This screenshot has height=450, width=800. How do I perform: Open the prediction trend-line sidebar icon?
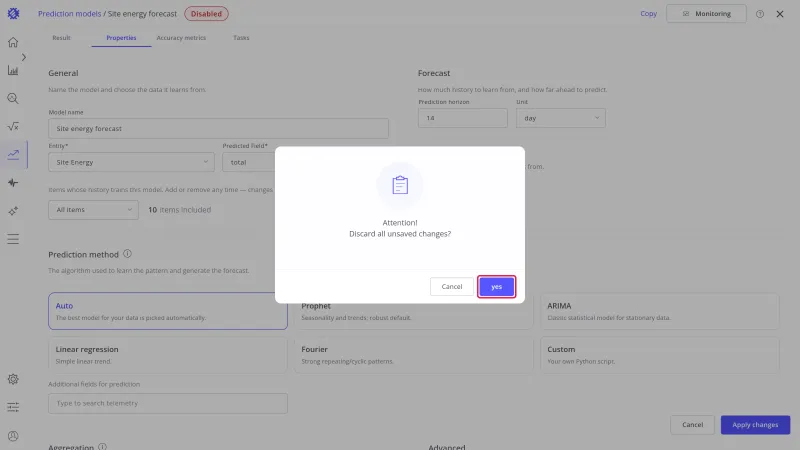click(x=13, y=155)
